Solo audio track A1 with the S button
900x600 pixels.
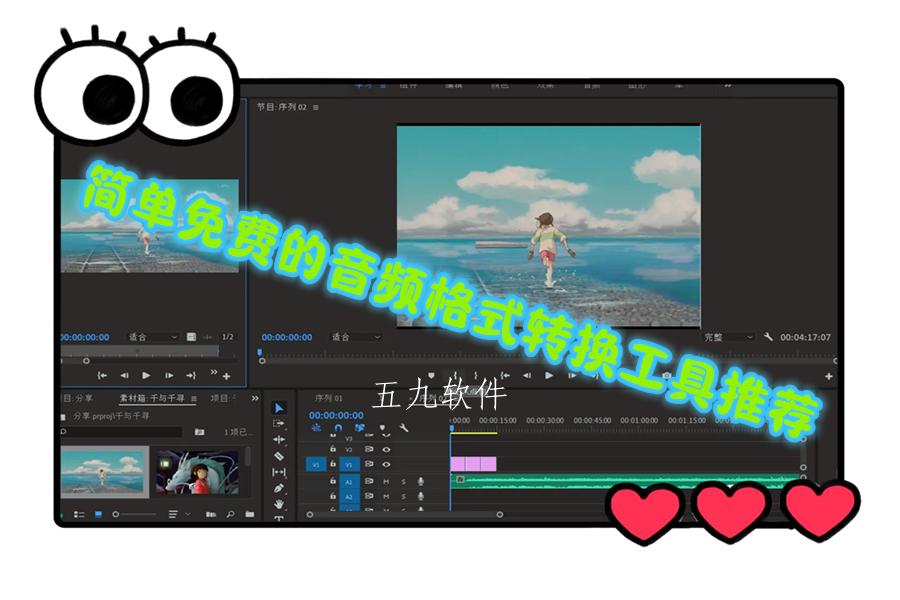(403, 481)
